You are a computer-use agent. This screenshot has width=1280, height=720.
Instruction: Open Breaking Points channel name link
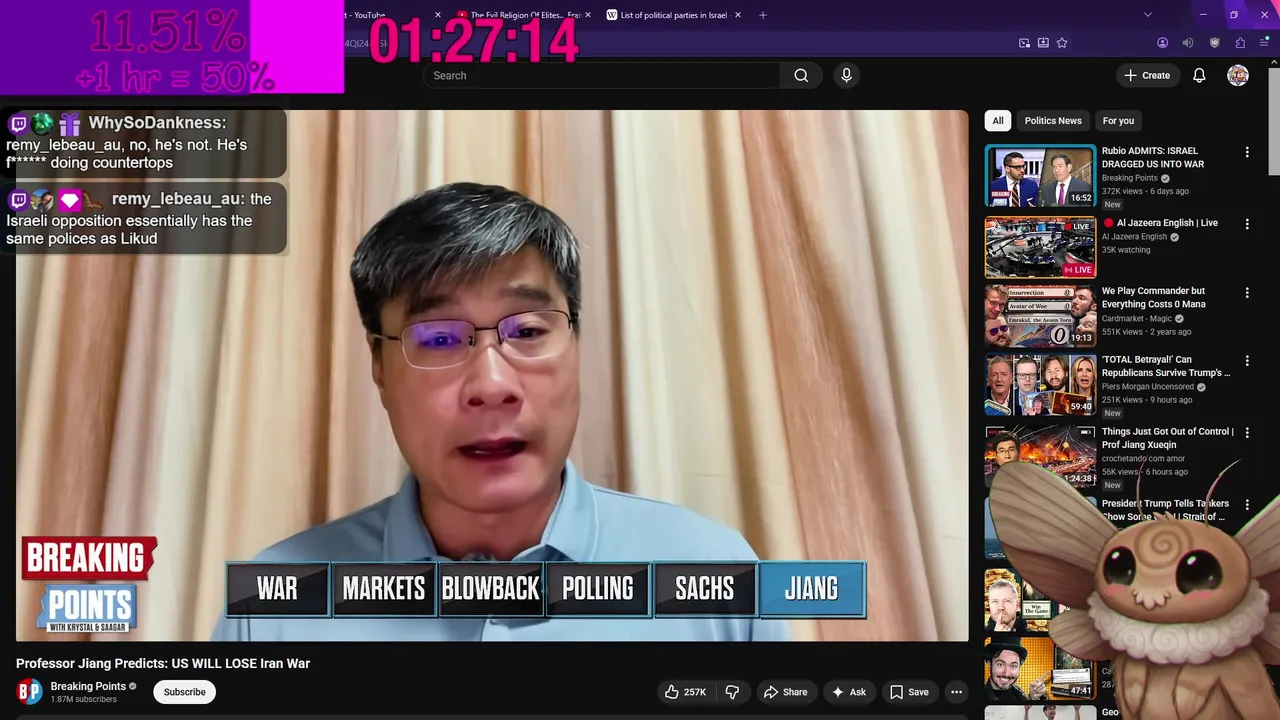coord(88,686)
